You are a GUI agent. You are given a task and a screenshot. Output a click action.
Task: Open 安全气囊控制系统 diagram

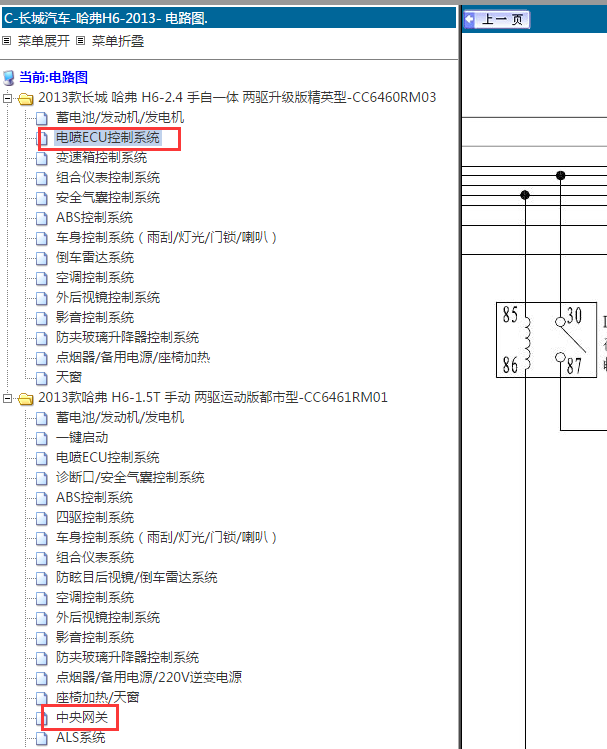[108, 198]
